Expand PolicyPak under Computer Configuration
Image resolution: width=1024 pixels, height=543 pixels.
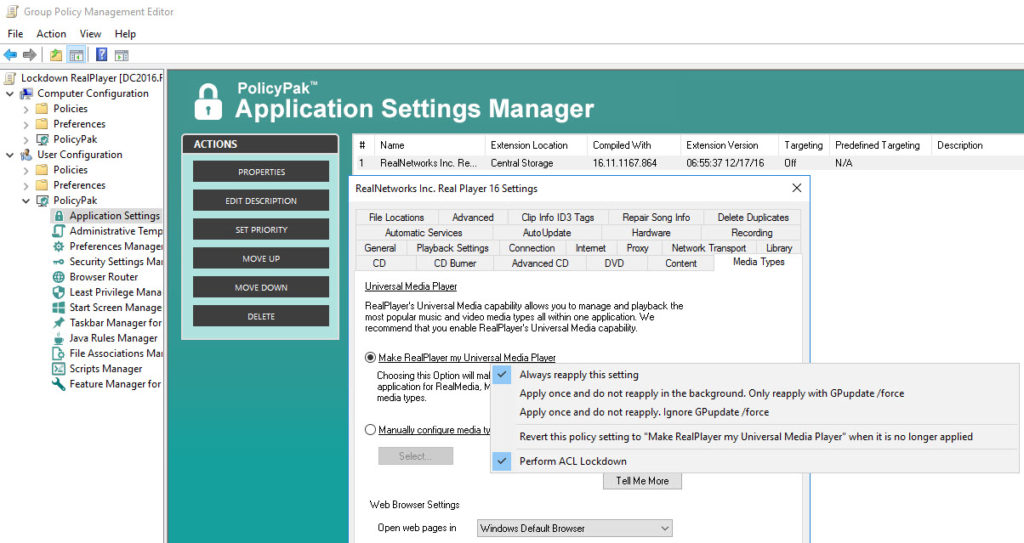[26, 140]
